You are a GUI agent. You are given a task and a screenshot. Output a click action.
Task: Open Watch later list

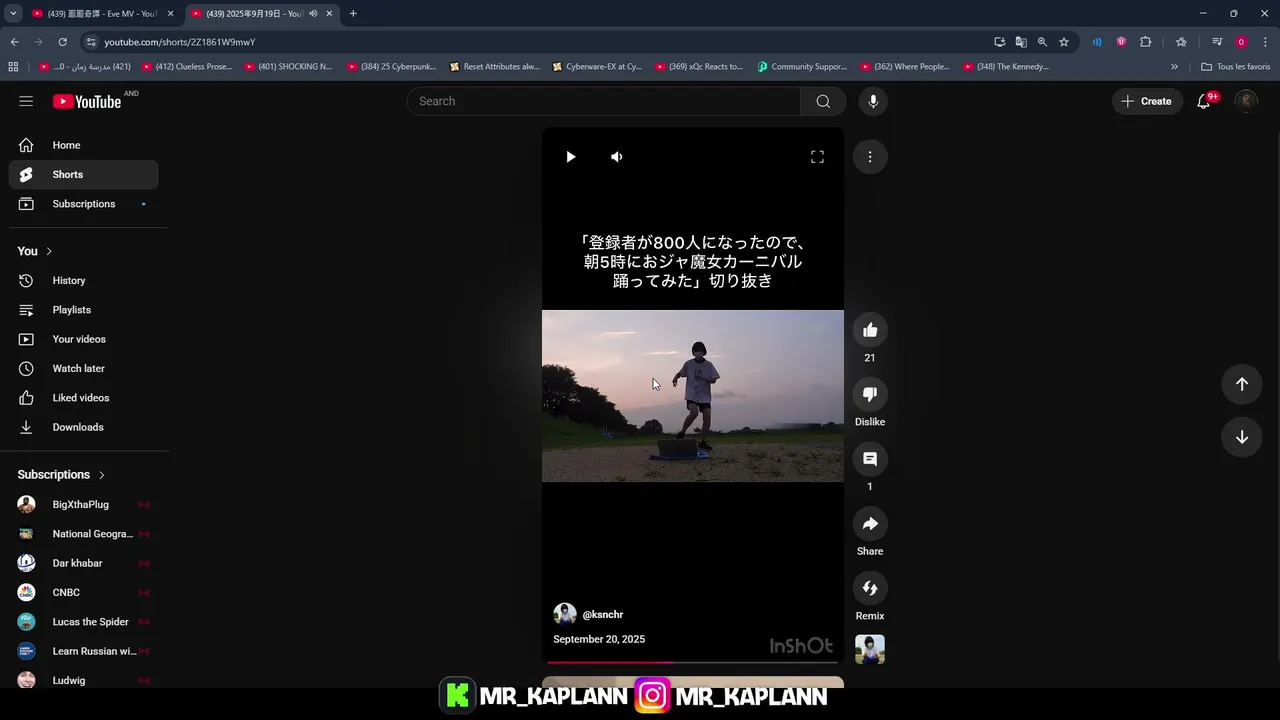point(84,369)
